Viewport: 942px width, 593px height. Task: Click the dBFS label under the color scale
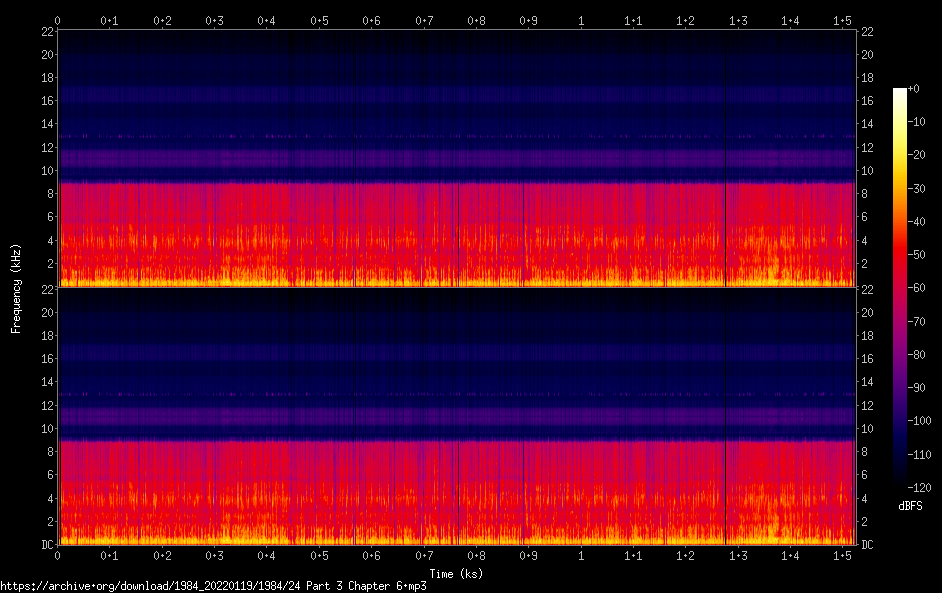coord(910,507)
